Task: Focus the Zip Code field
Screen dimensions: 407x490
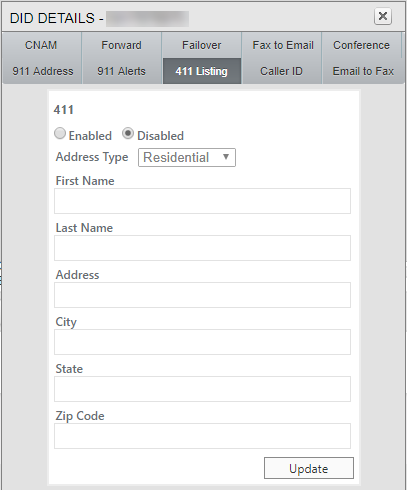Action: tap(202, 436)
